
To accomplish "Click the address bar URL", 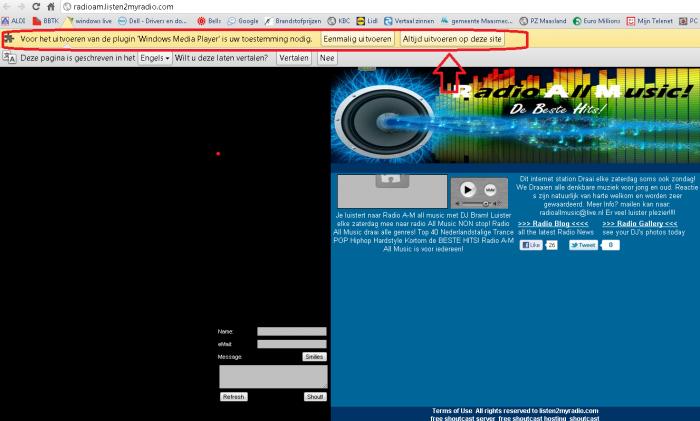I will click(x=123, y=7).
